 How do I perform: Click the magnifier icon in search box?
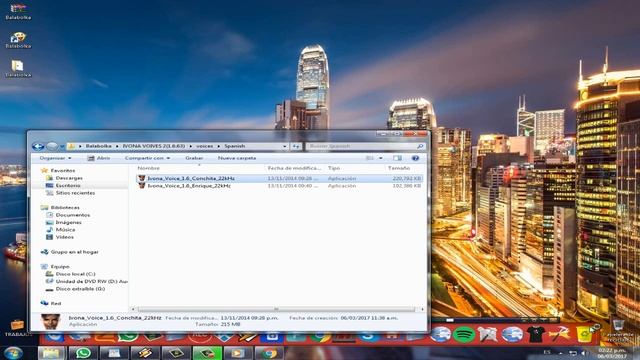click(420, 146)
